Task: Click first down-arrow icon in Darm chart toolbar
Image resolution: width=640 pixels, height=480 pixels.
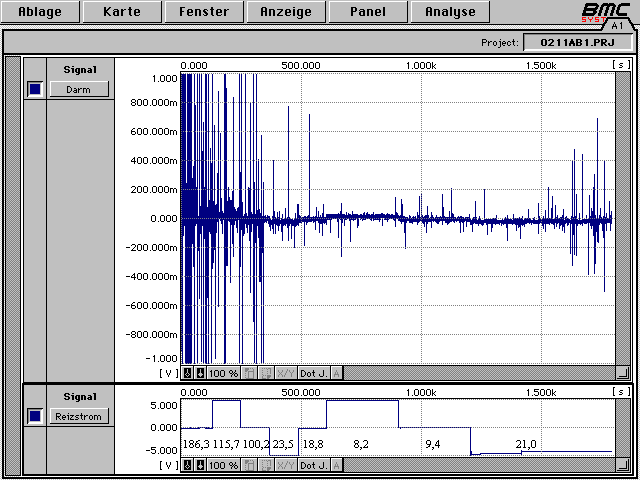Action: (x=187, y=373)
